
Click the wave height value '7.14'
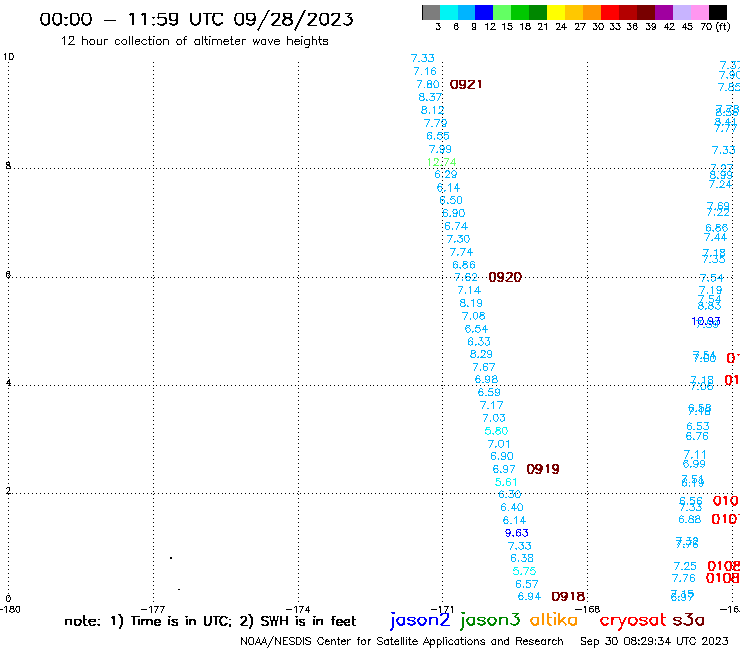(469, 290)
